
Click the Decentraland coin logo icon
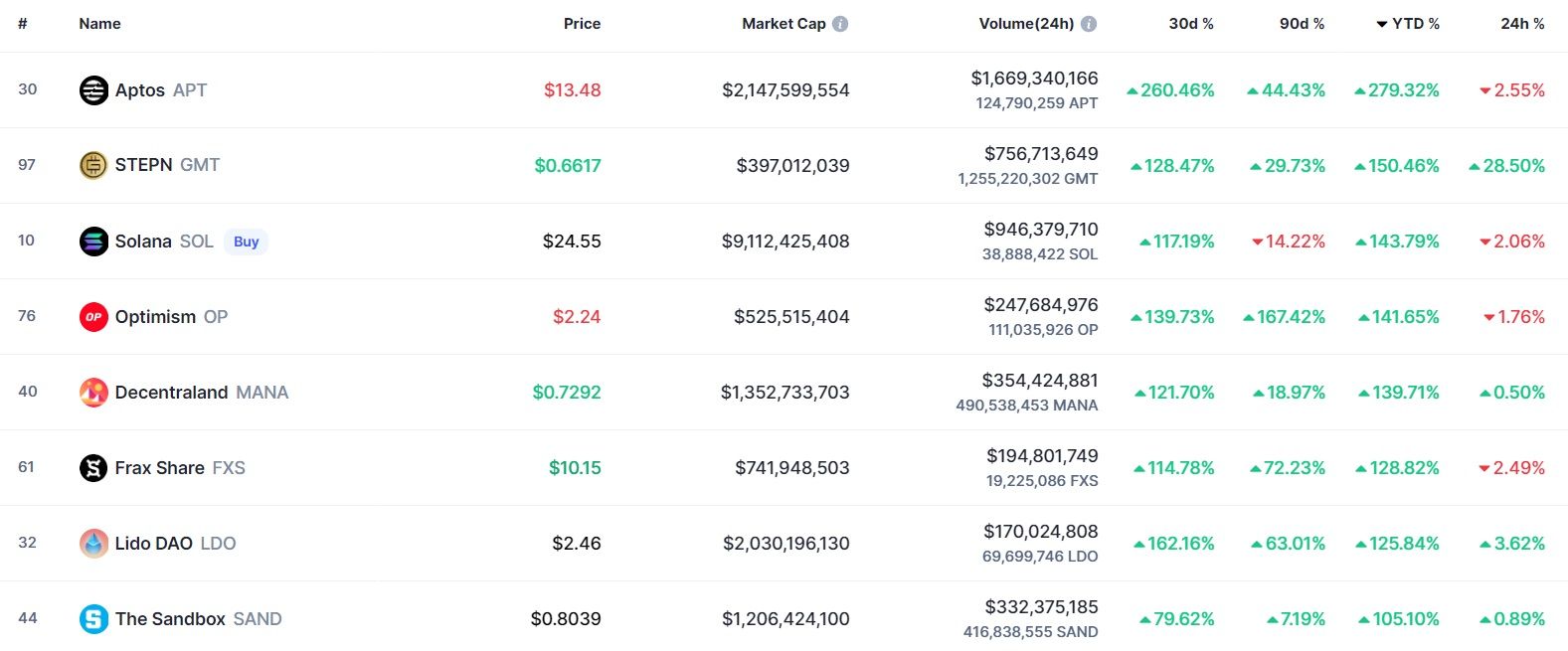coord(93,393)
